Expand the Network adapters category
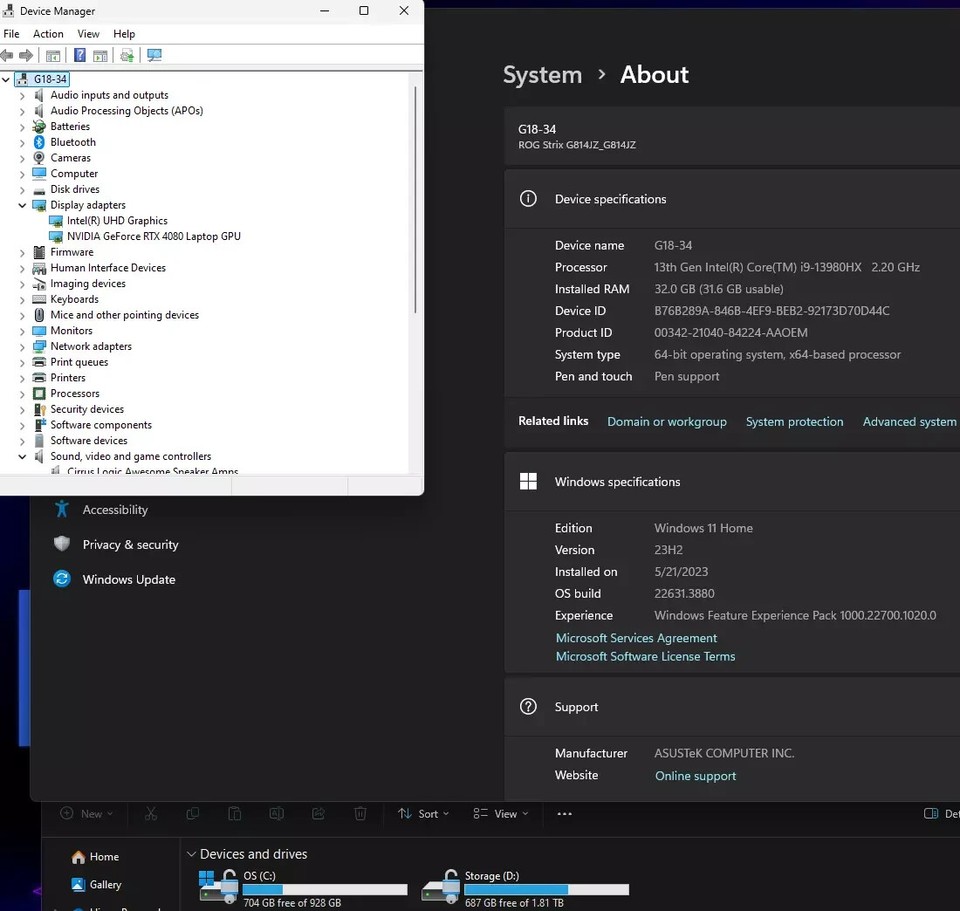The width and height of the screenshot is (960, 911). (22, 347)
